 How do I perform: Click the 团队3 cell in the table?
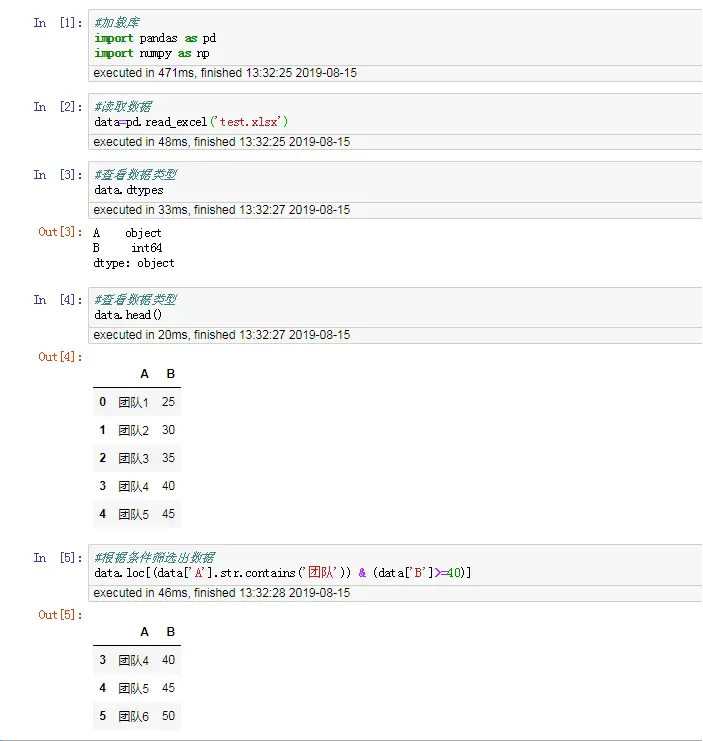(x=133, y=458)
